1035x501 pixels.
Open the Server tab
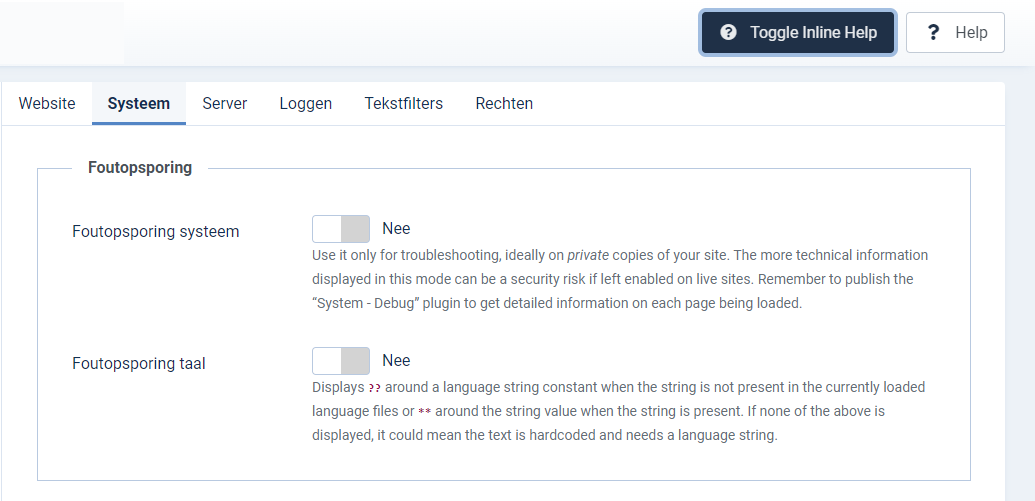225,103
